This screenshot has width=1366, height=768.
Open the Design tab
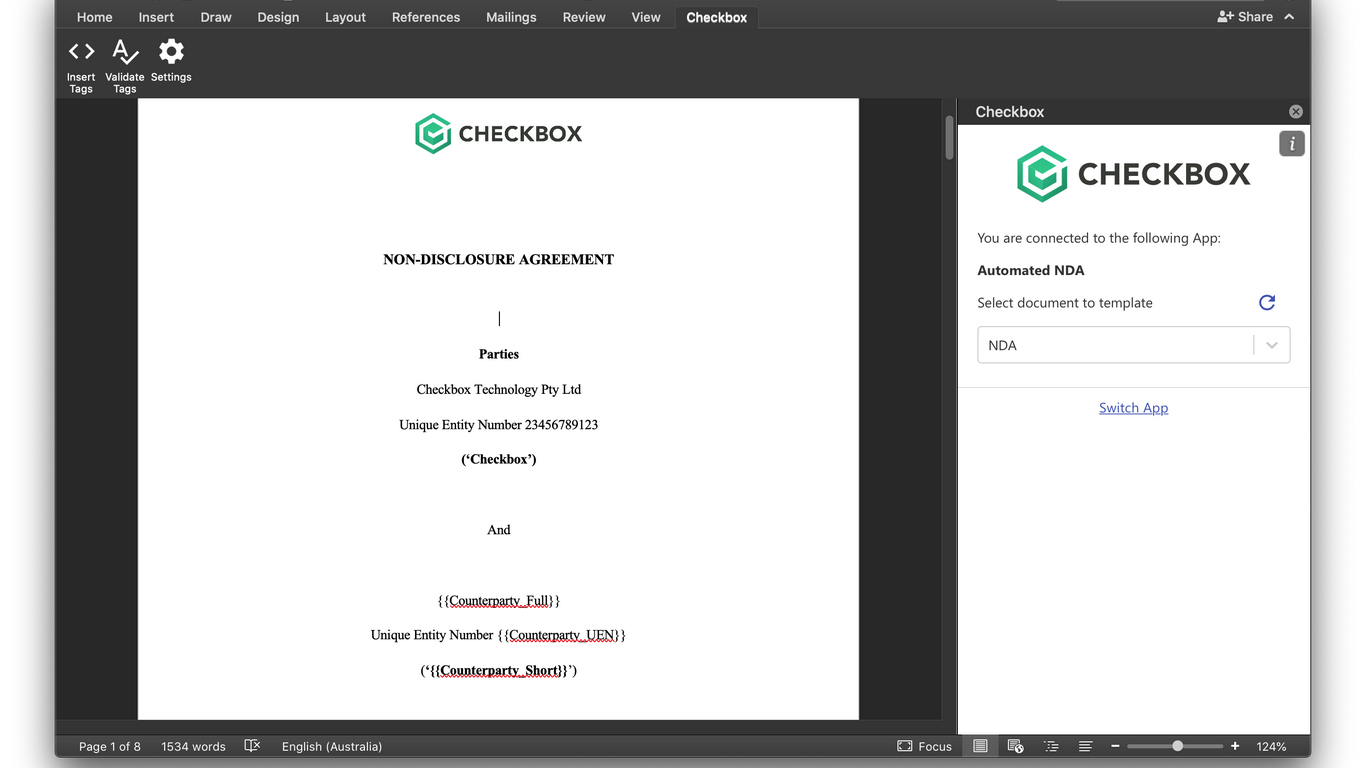(278, 17)
